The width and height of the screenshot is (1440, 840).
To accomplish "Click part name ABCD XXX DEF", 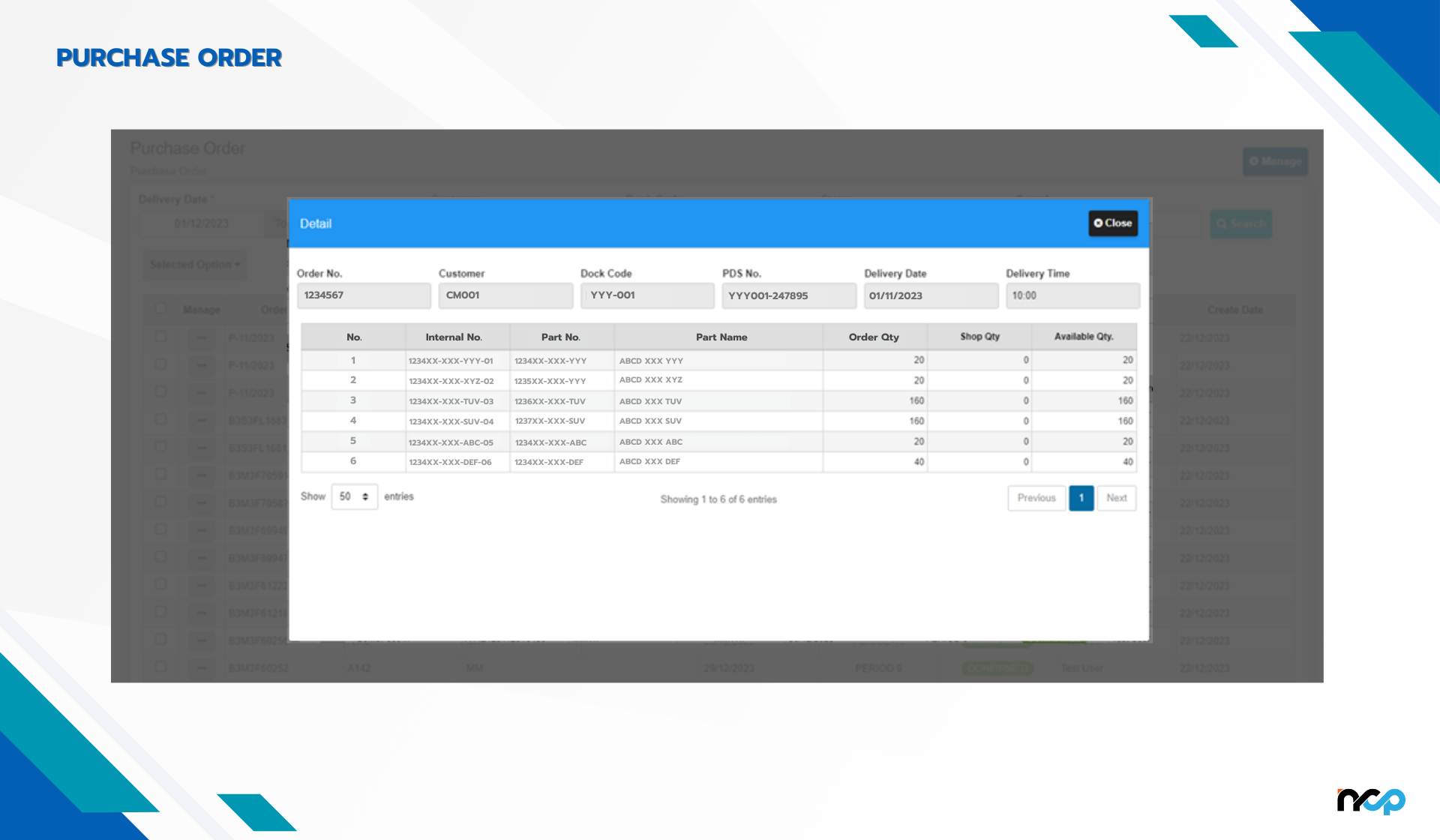I will [649, 461].
